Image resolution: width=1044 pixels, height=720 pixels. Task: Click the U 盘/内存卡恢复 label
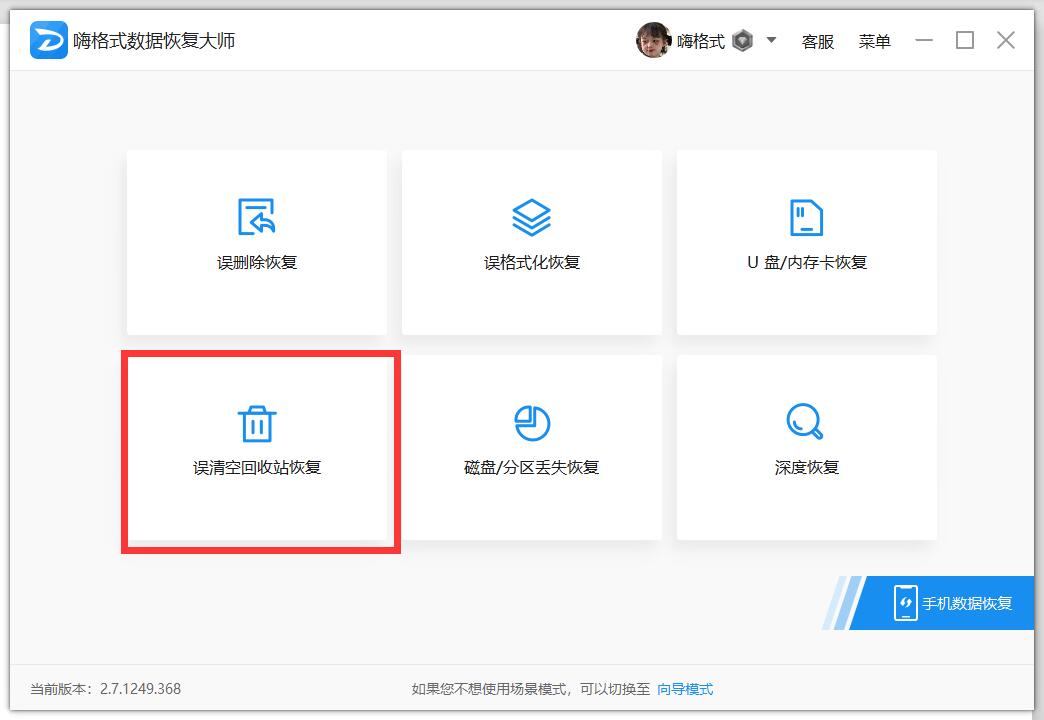click(807, 262)
